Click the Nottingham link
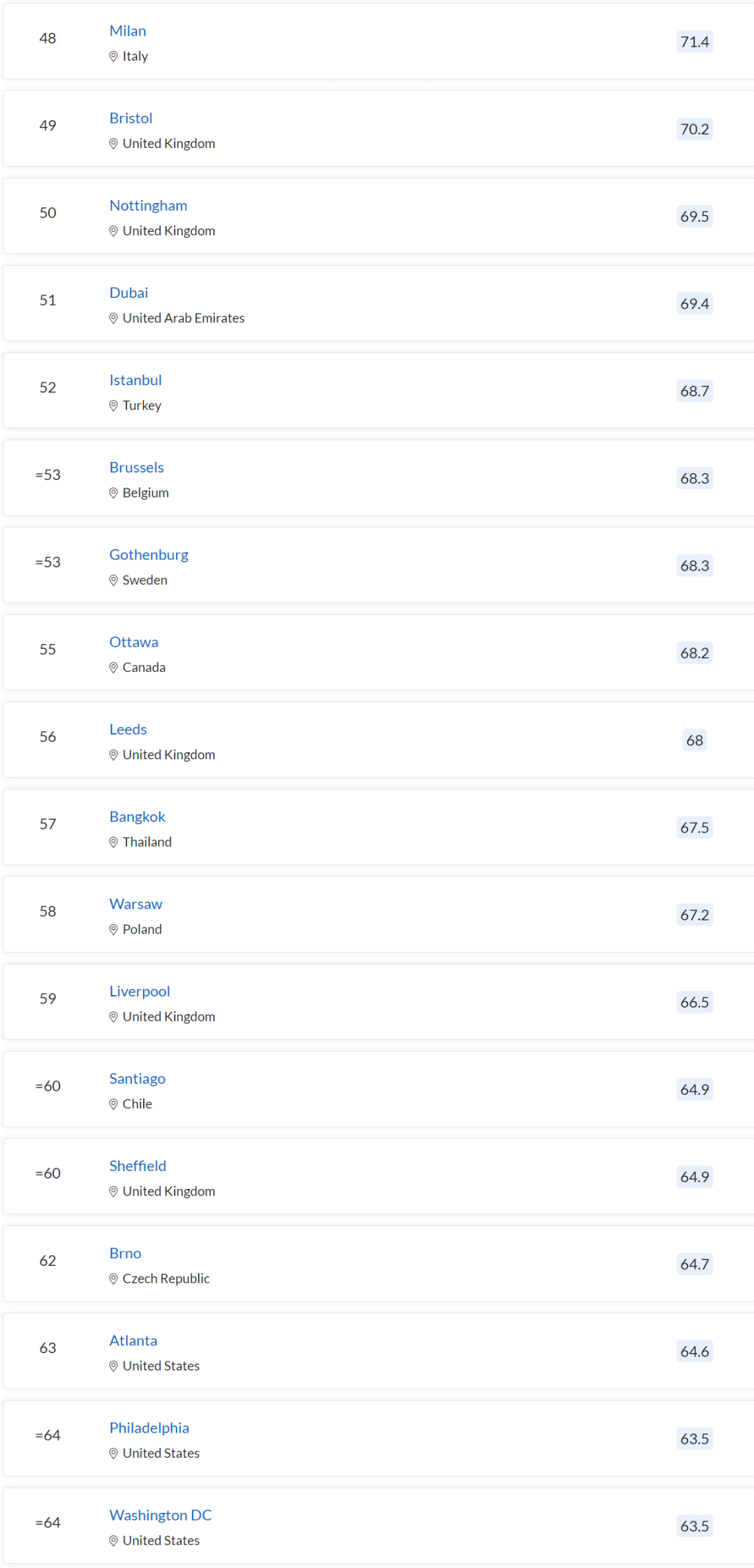The image size is (754, 1568). 148,205
